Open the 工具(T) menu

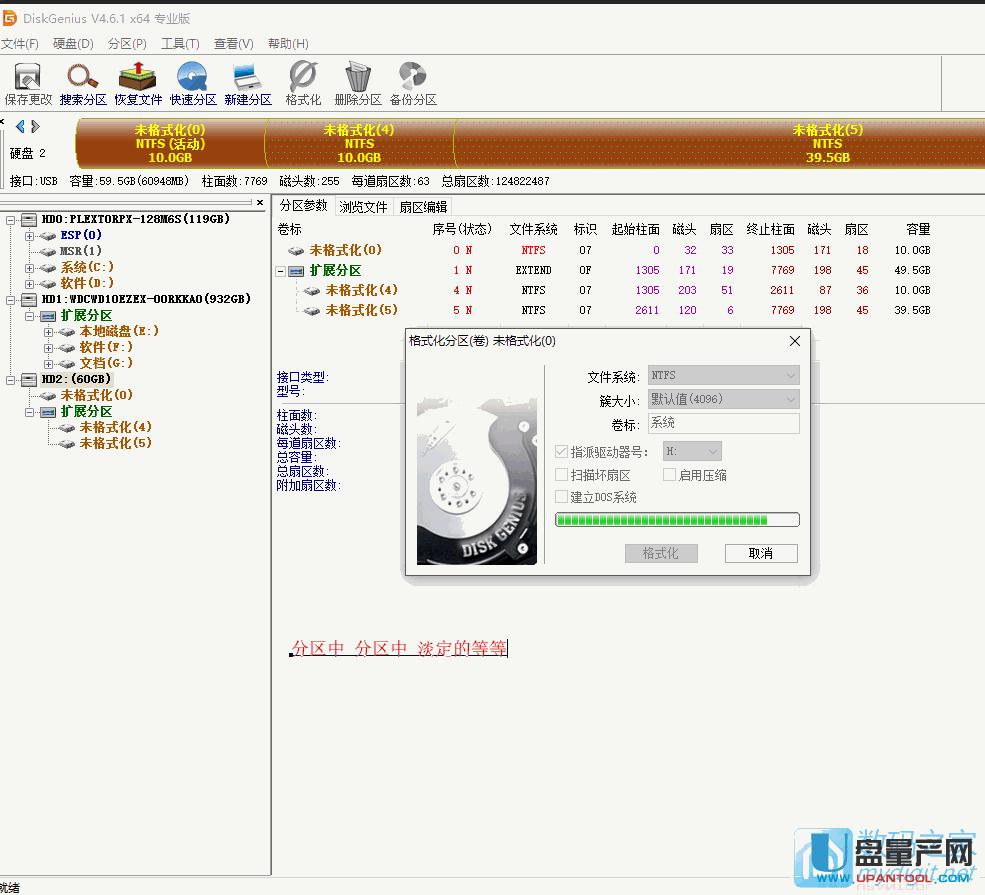pos(180,44)
